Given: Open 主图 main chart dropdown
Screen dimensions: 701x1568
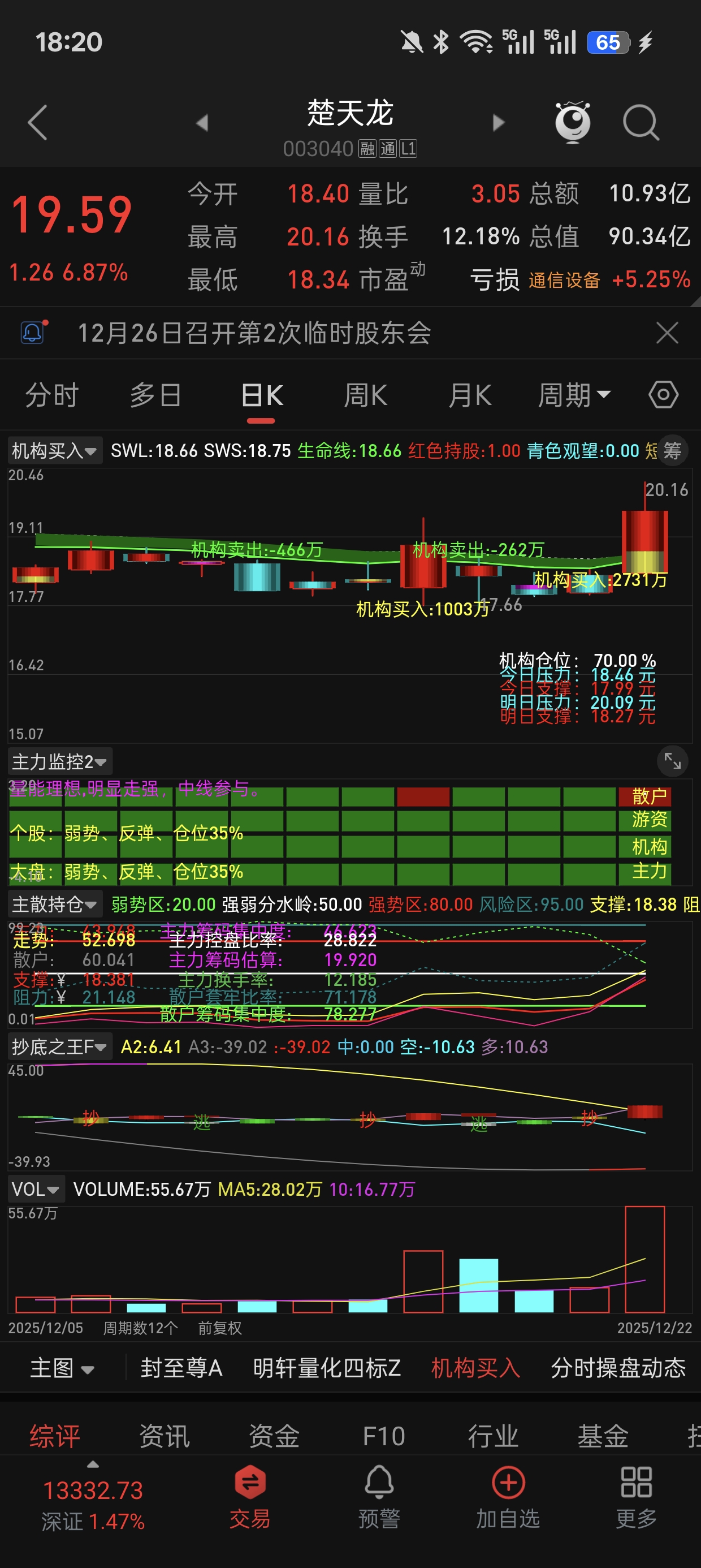Looking at the screenshot, I should coord(62,1368).
